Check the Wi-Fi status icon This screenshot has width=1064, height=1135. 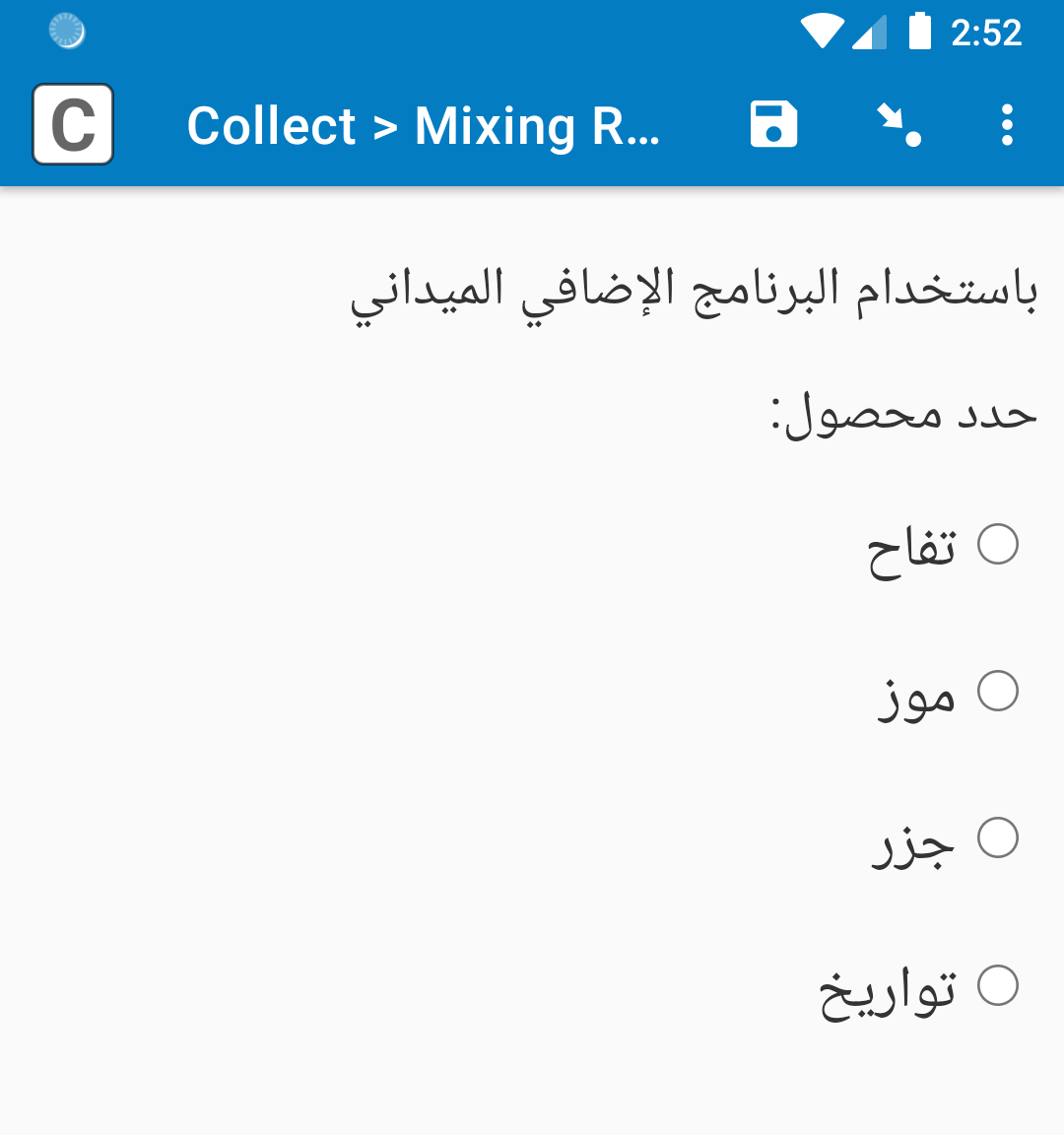tap(822, 32)
